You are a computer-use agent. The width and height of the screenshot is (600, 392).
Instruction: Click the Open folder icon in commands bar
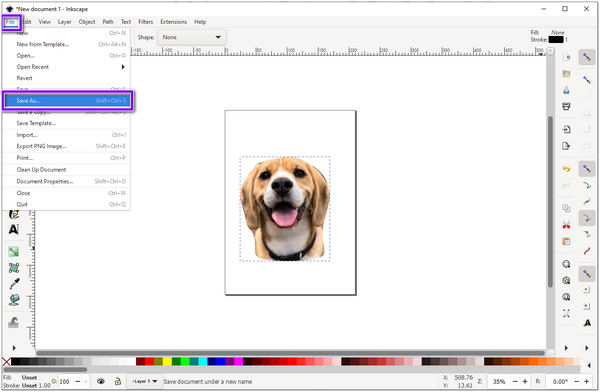point(567,74)
